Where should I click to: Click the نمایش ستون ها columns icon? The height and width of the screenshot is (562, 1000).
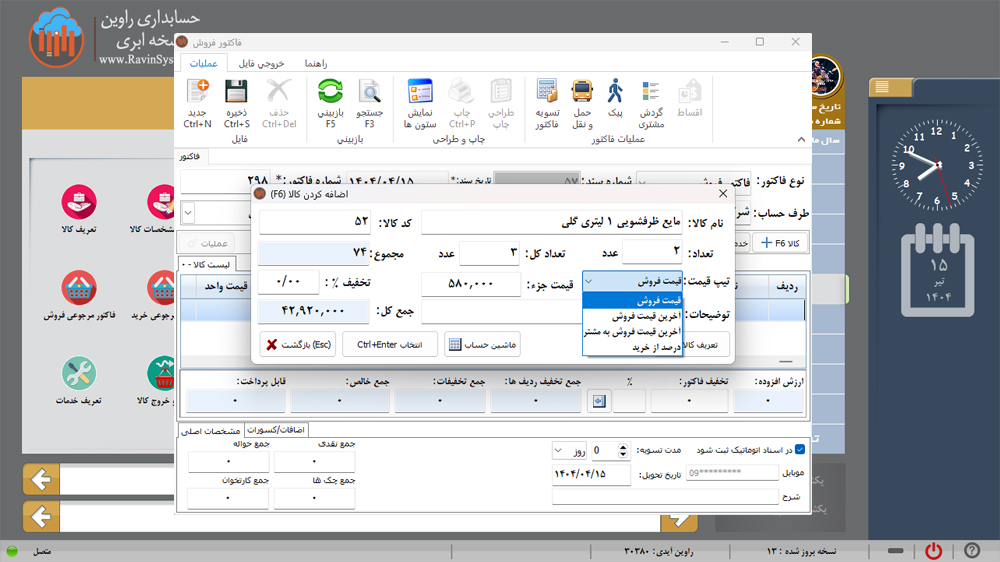click(419, 94)
